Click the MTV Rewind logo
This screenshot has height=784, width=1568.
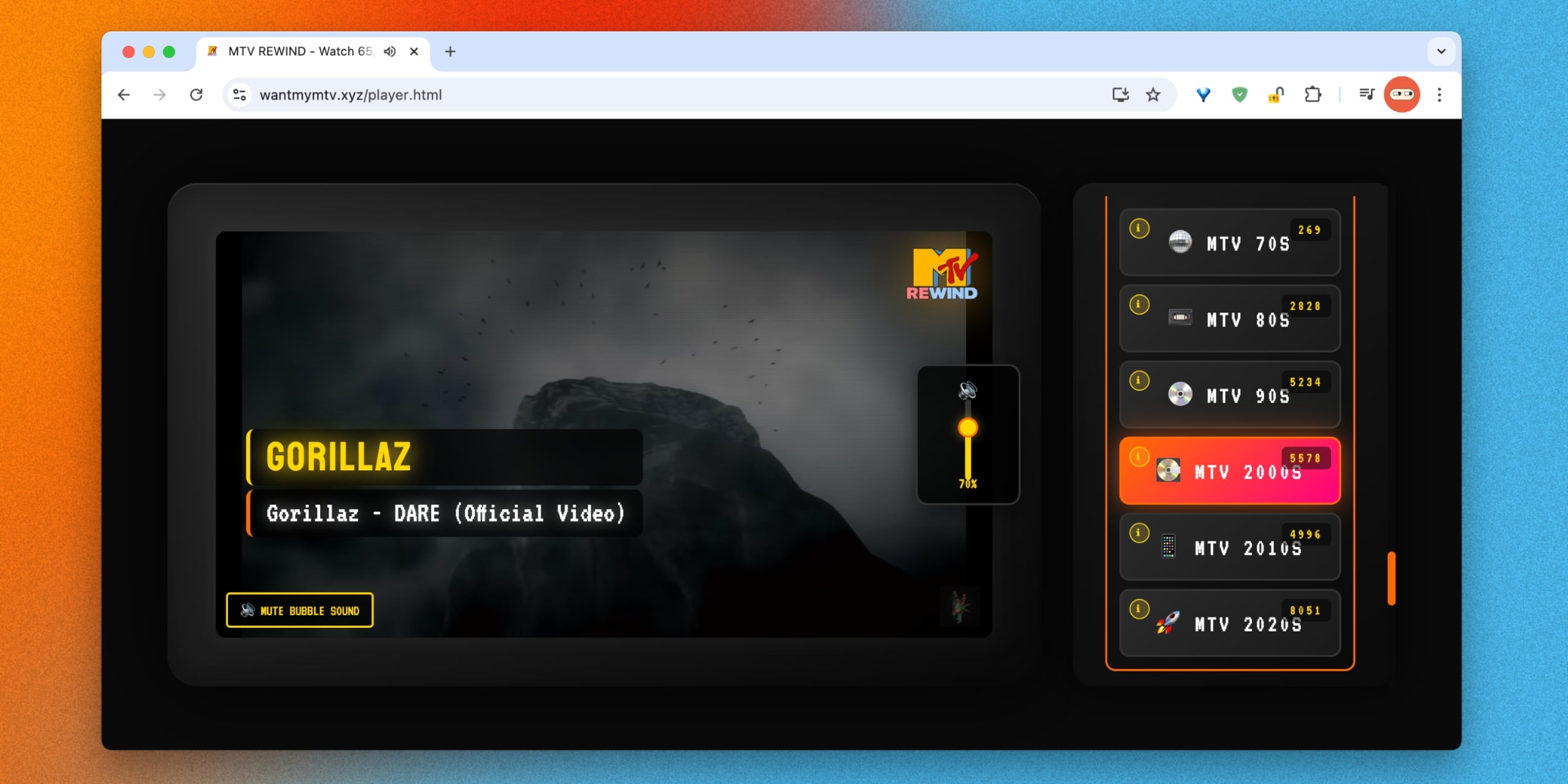coord(942,274)
